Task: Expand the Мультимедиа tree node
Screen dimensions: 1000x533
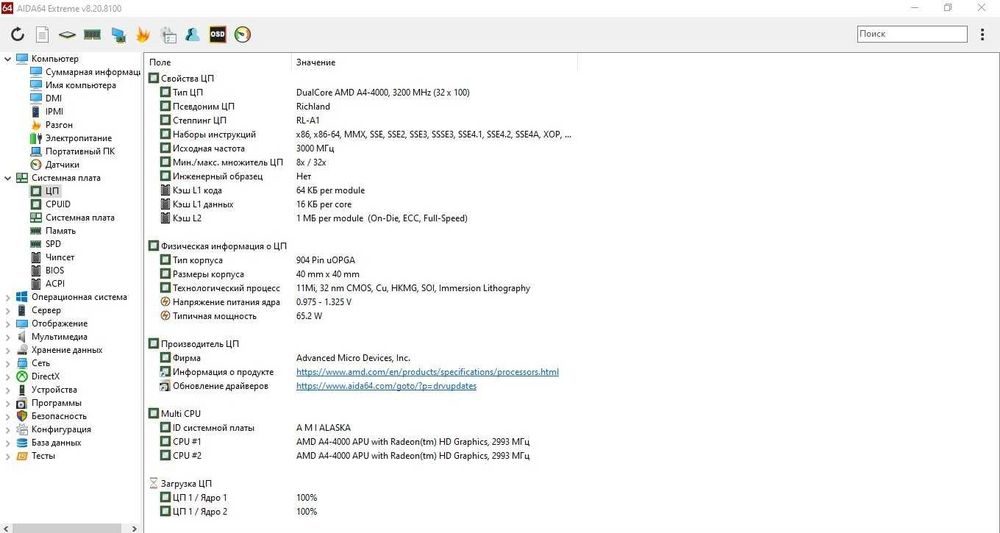Action: [x=8, y=337]
